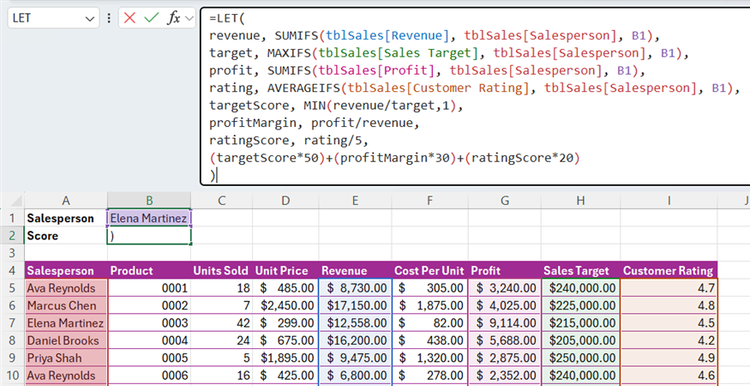Click revenue cell $16,200.00
This screenshot has height=386, width=750.
coord(355,341)
